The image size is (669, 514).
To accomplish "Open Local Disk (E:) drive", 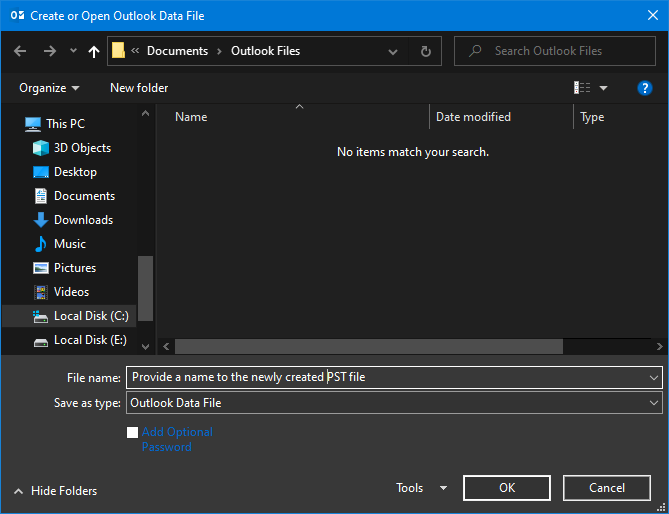I will (90, 340).
